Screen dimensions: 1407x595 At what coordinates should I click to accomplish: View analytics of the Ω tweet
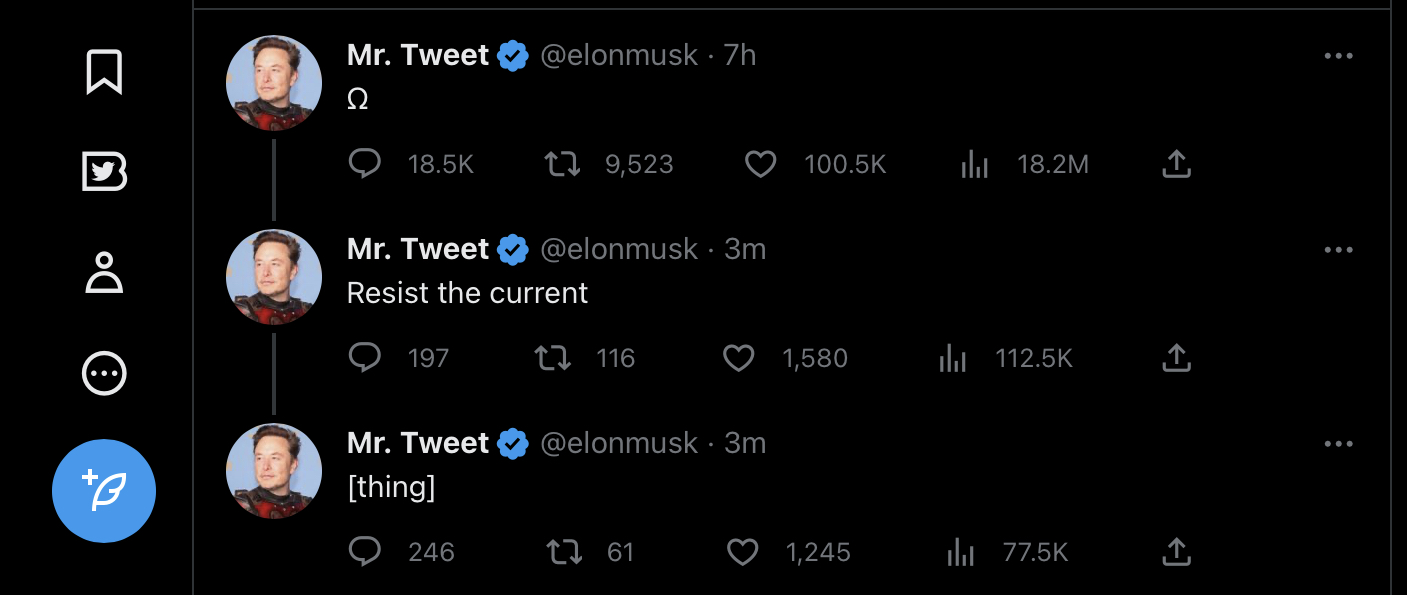(x=974, y=164)
